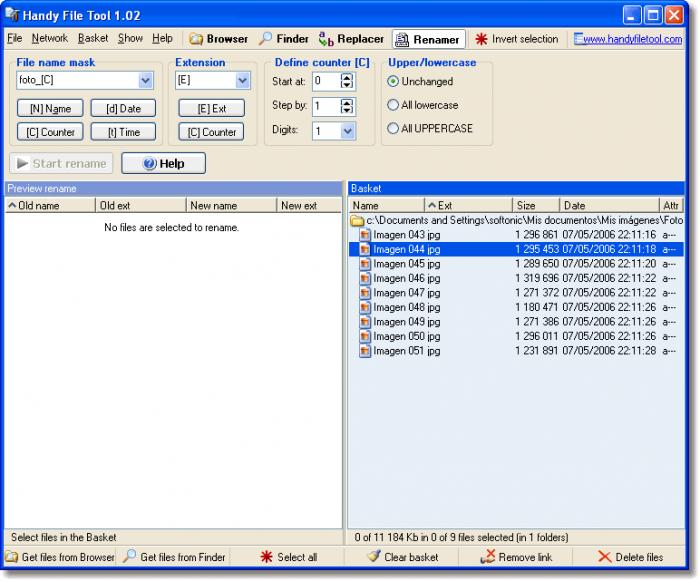Click the Imagen 043 jpg file icon
The height and width of the screenshot is (581, 700).
[365, 235]
